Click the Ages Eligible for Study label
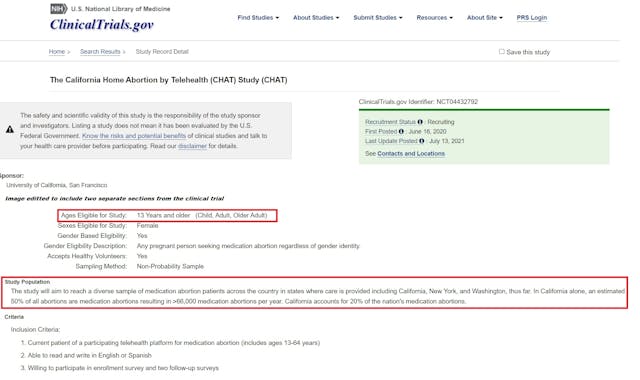The height and width of the screenshot is (380, 640). tap(93, 215)
